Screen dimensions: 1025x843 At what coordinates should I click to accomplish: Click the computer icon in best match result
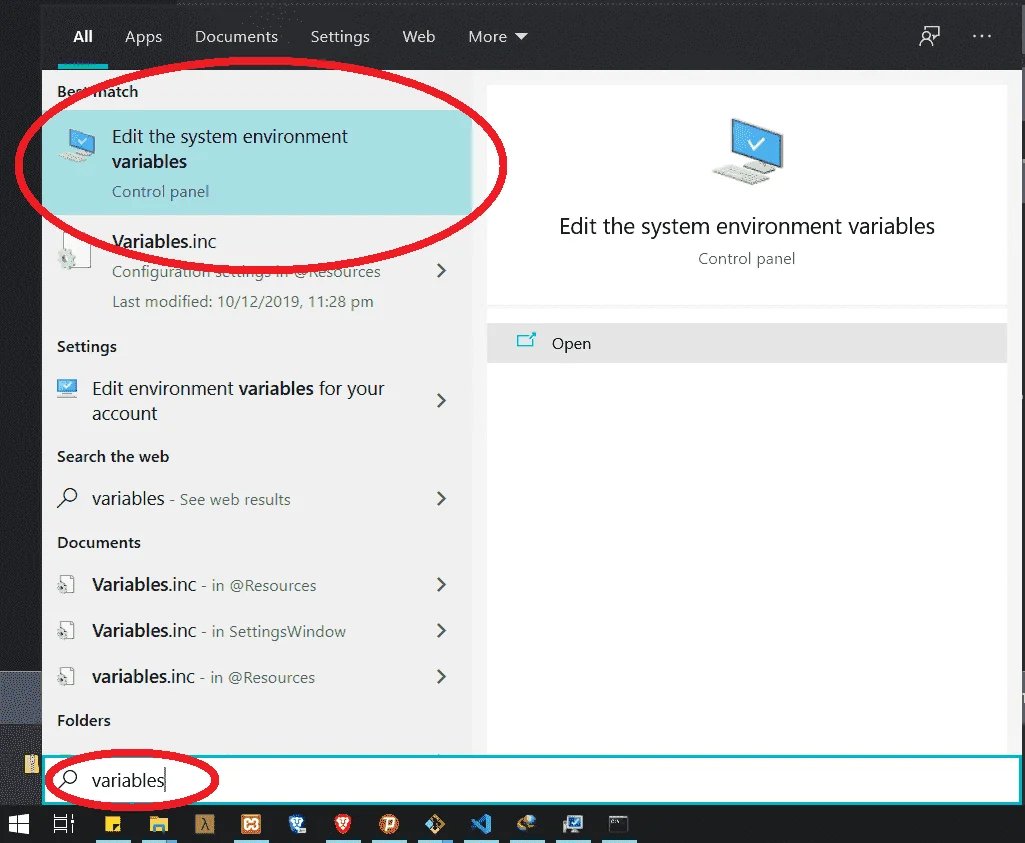tap(78, 145)
